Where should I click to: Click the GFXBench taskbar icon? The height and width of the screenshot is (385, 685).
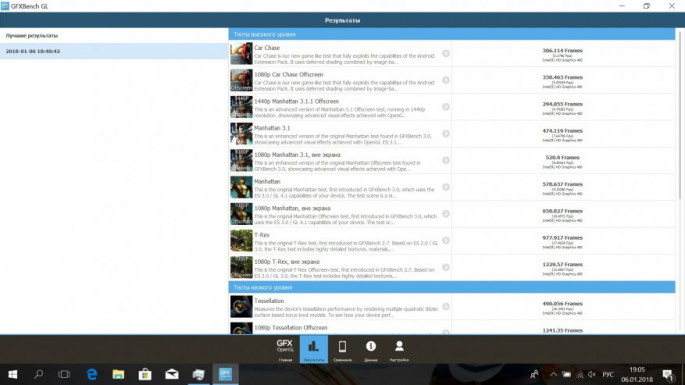click(225, 375)
